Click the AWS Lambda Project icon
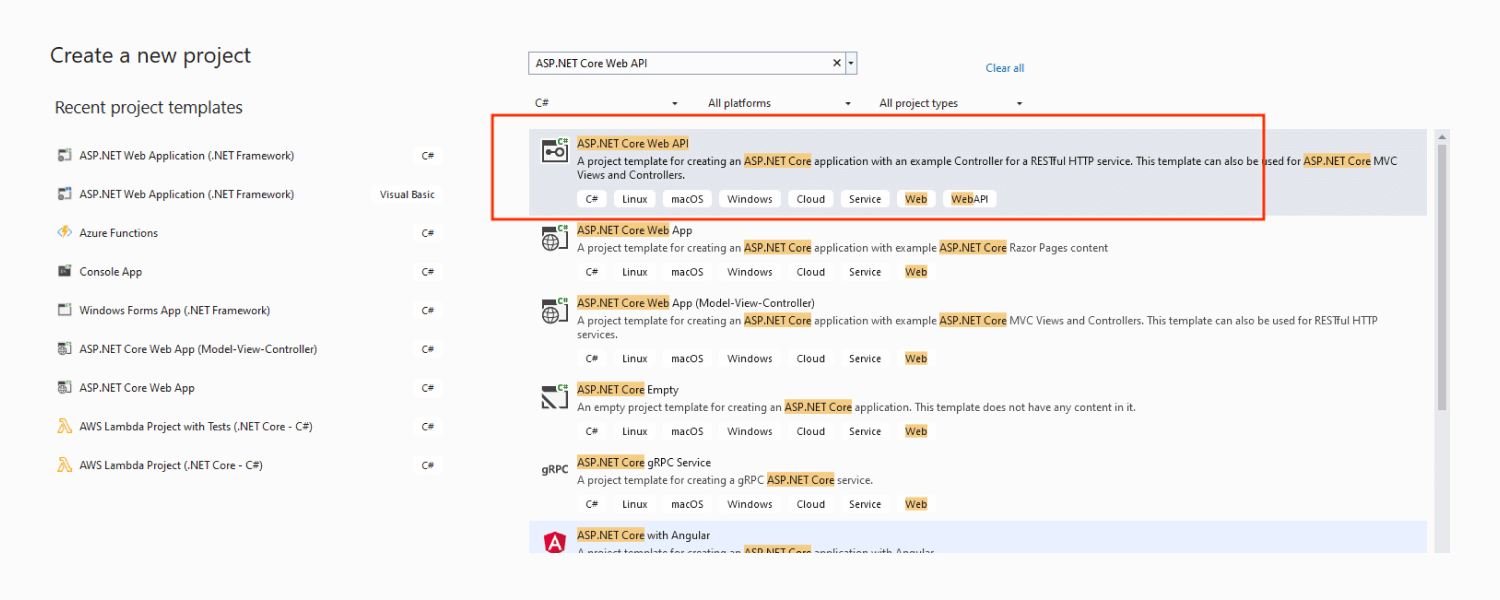The width and height of the screenshot is (1500, 600). pyautogui.click(x=64, y=465)
